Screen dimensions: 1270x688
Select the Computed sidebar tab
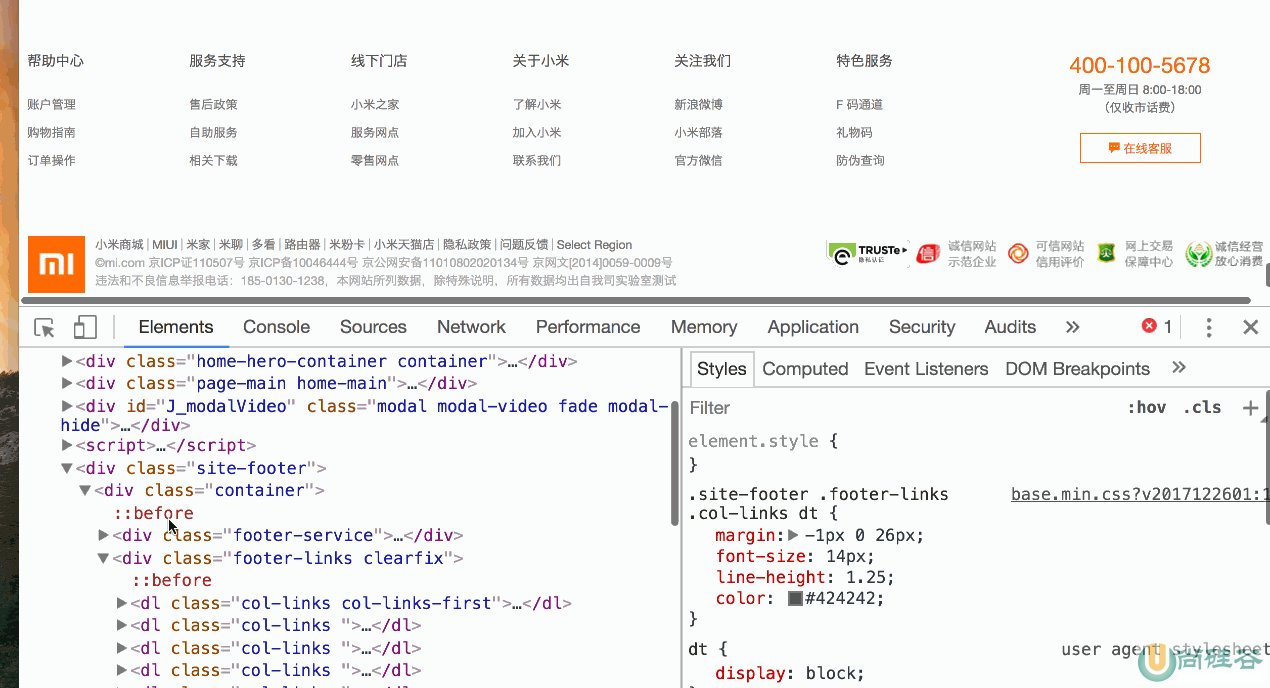[805, 369]
